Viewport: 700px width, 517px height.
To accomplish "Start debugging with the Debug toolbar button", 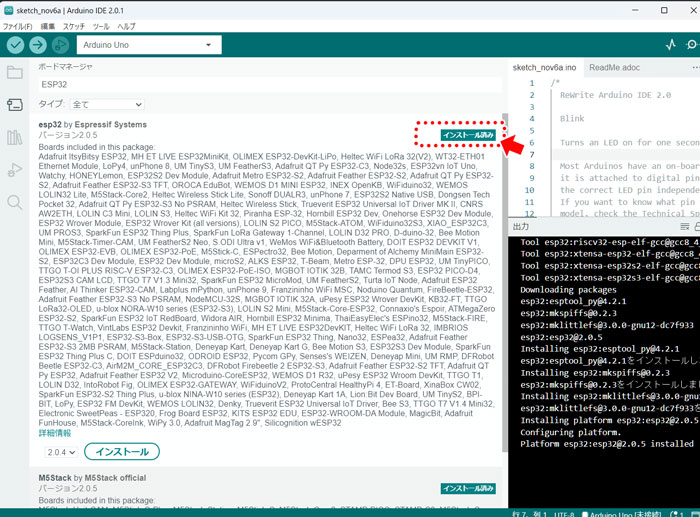I will coord(60,45).
